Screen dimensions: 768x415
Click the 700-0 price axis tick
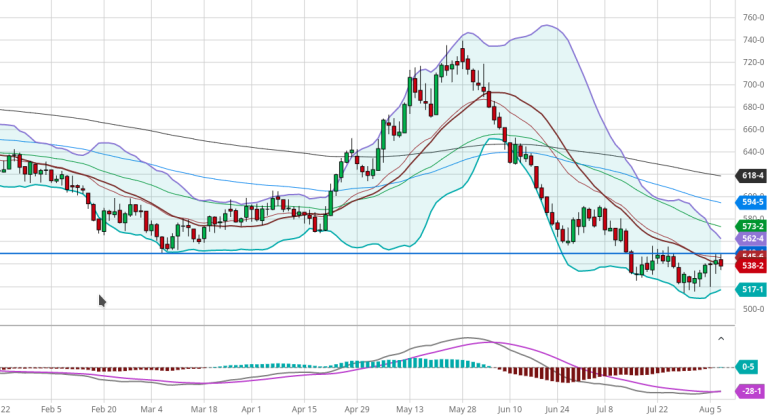tap(752, 85)
